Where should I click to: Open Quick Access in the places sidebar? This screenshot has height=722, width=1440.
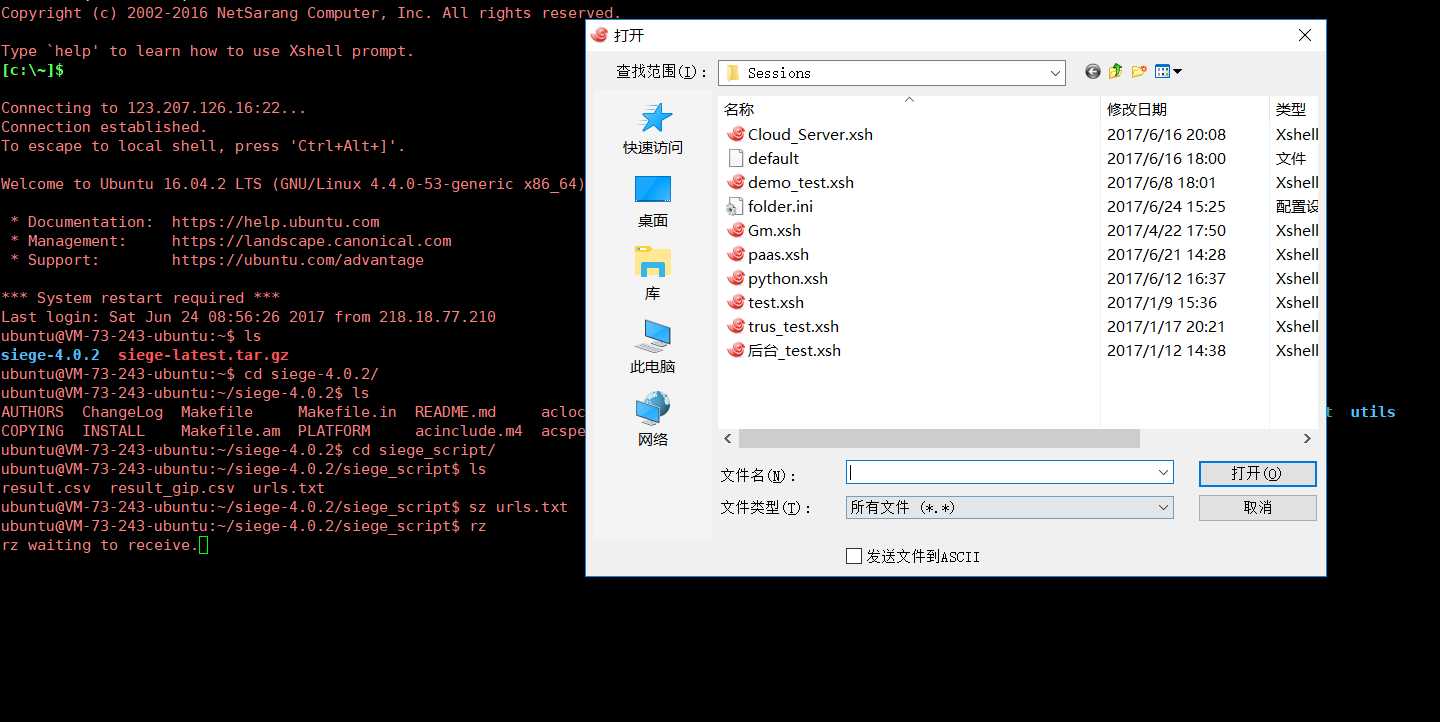[653, 129]
